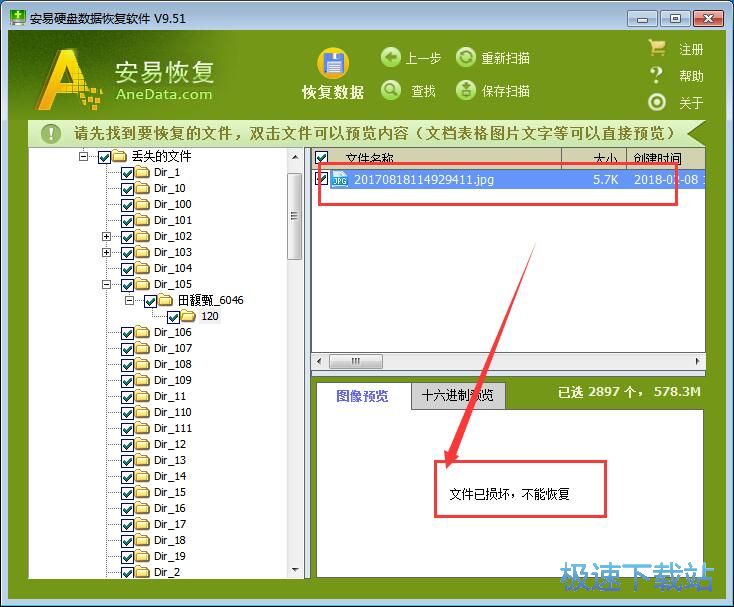Click the tree scrollbar up arrow
This screenshot has width=734, height=607.
point(294,157)
